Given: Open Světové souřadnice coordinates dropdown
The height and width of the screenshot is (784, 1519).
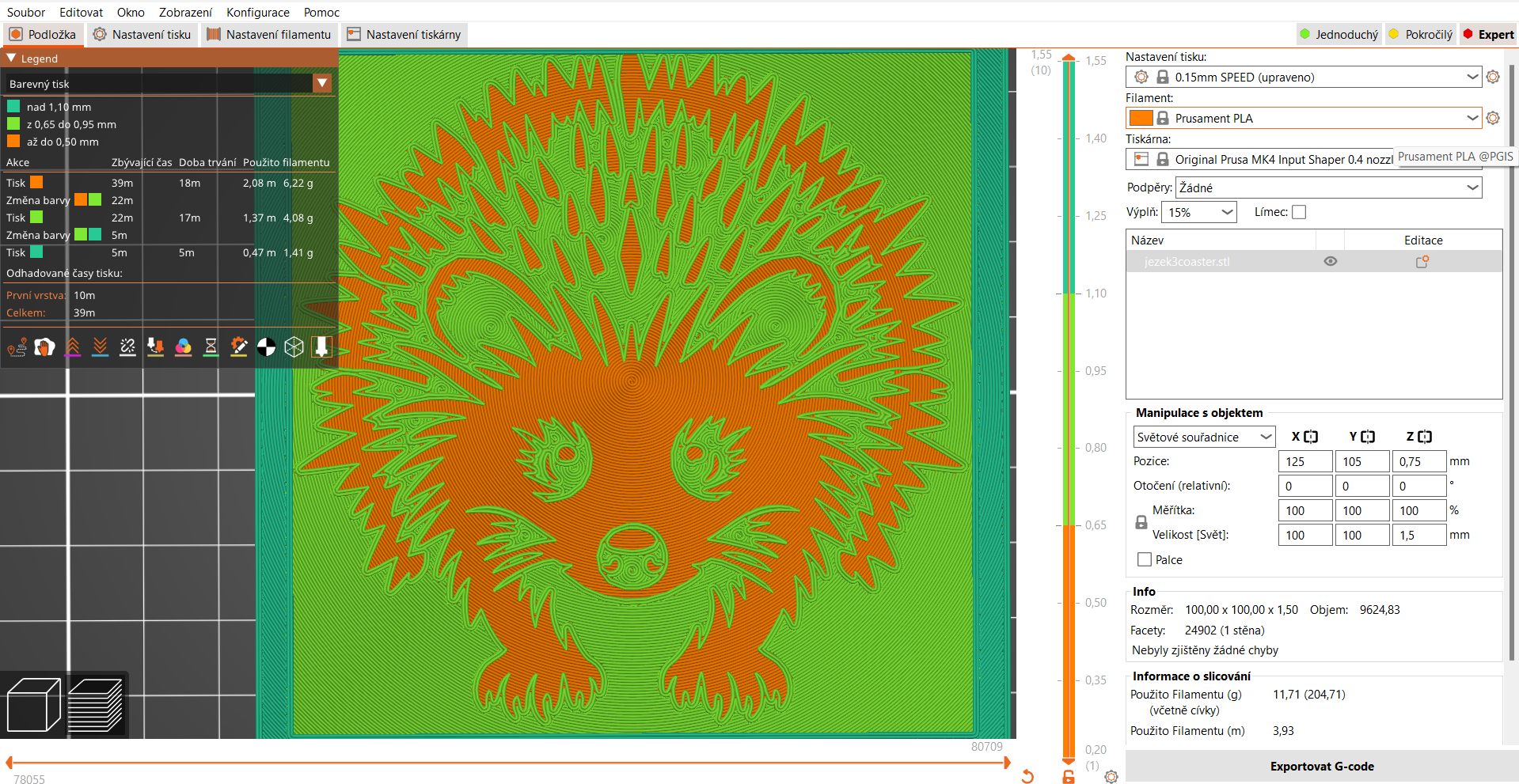Looking at the screenshot, I should [x=1266, y=437].
